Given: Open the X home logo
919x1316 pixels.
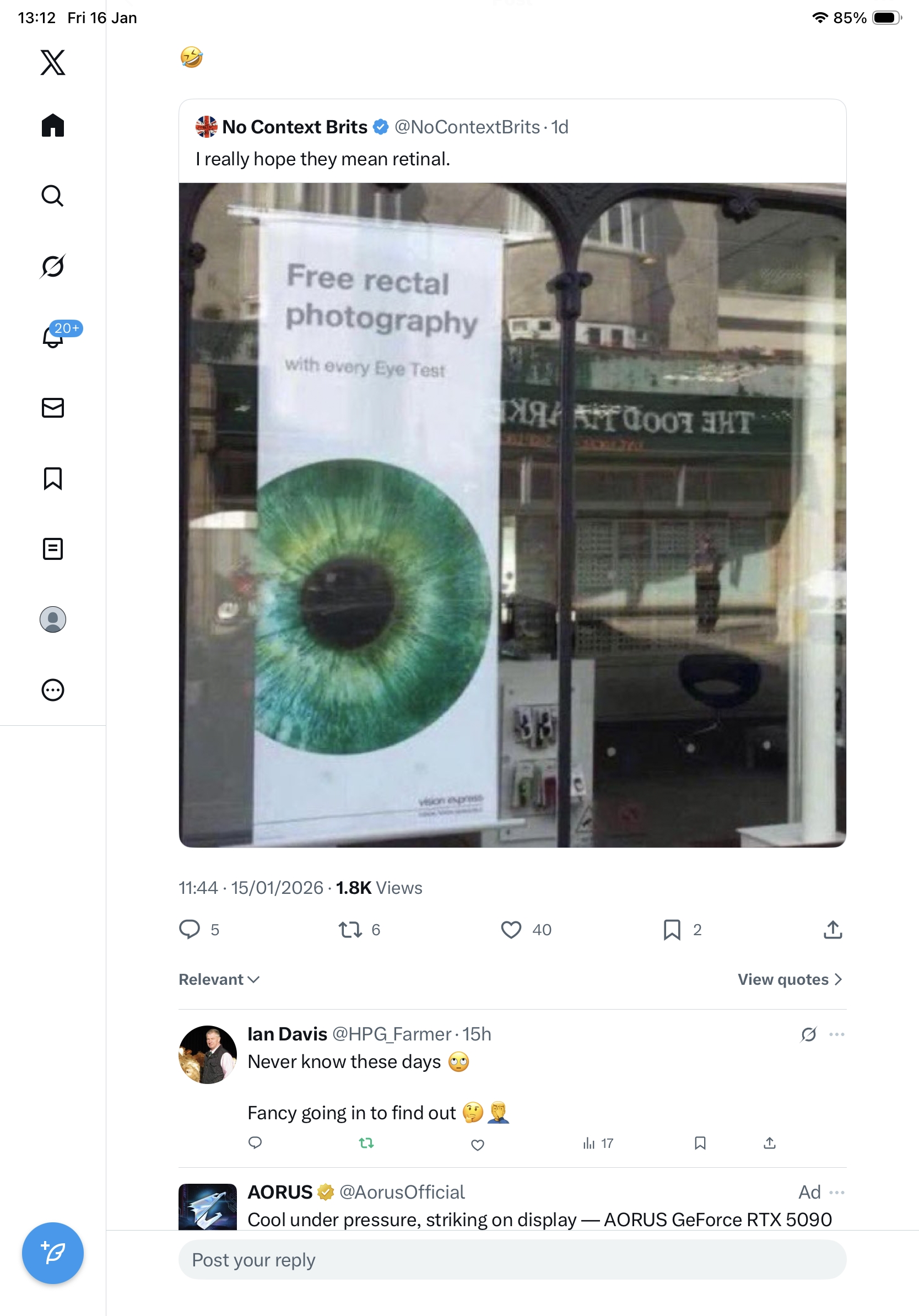Looking at the screenshot, I should pyautogui.click(x=53, y=62).
